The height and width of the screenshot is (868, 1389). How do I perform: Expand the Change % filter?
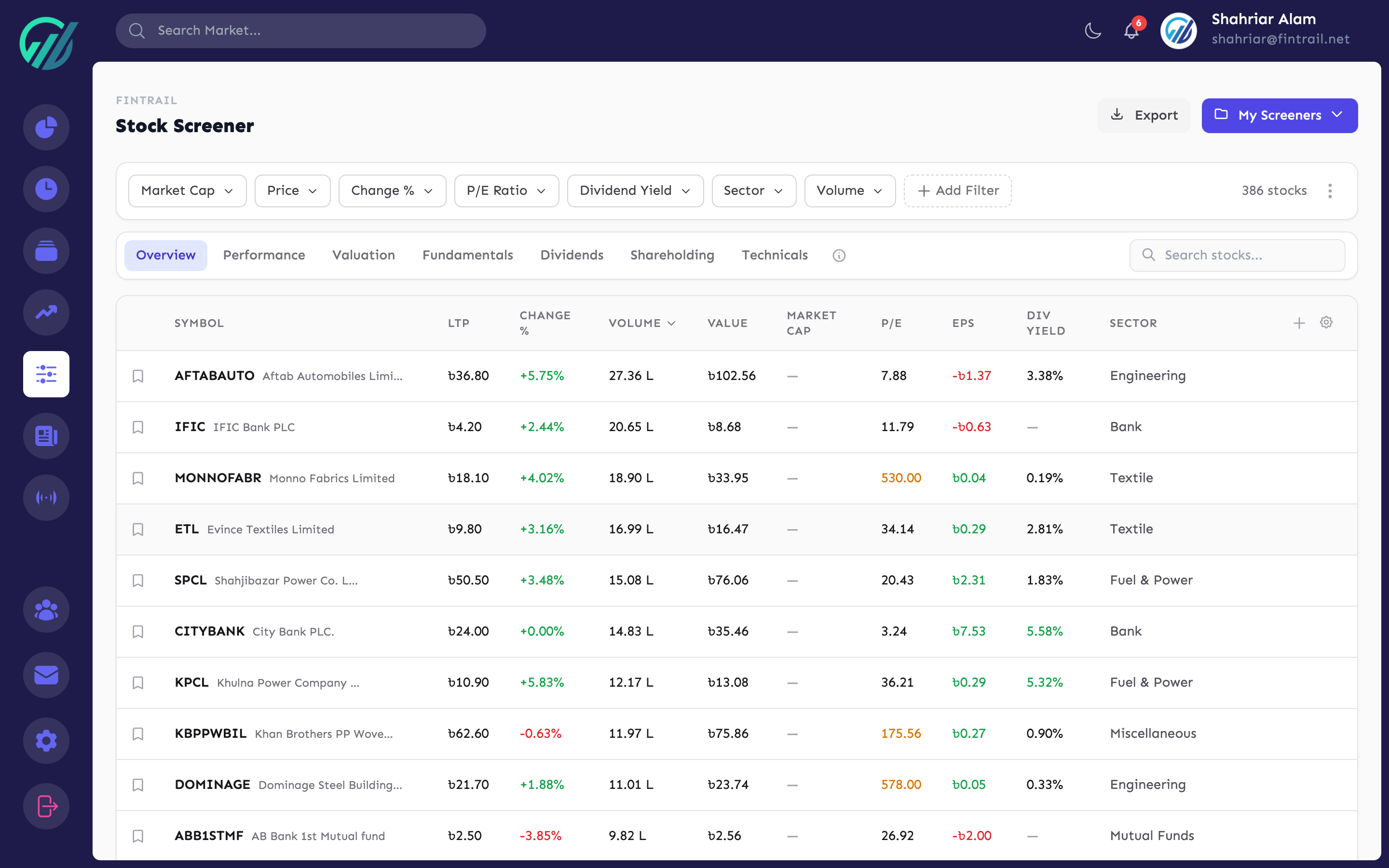pyautogui.click(x=392, y=190)
